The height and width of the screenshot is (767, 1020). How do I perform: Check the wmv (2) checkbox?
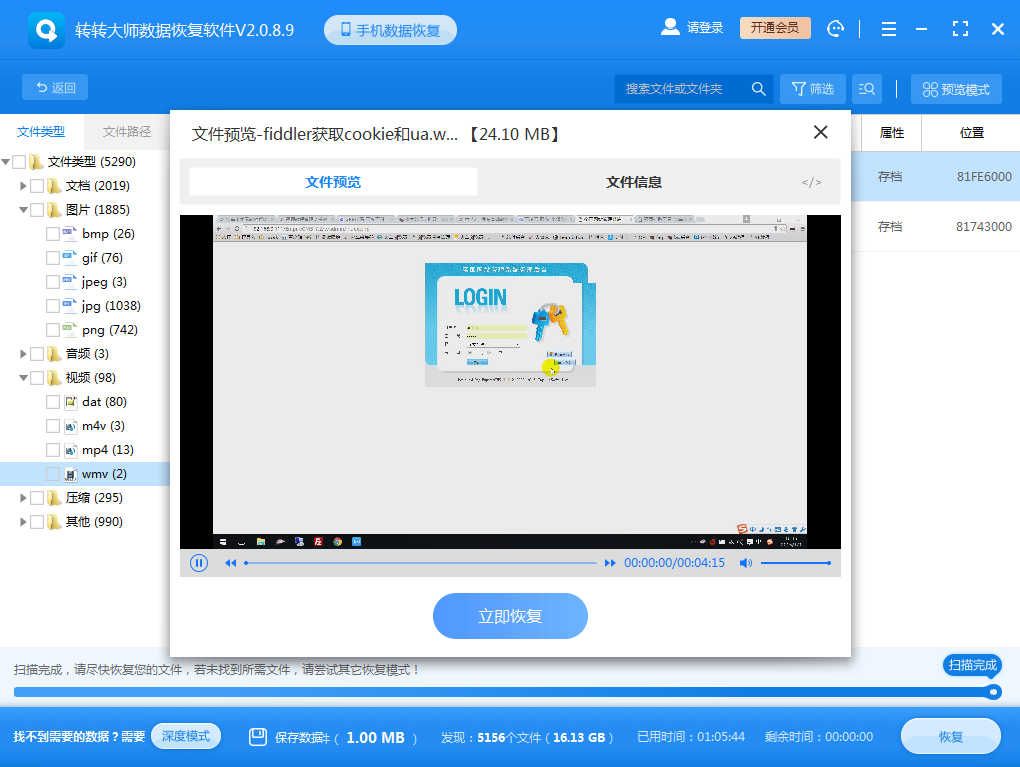pyautogui.click(x=54, y=473)
